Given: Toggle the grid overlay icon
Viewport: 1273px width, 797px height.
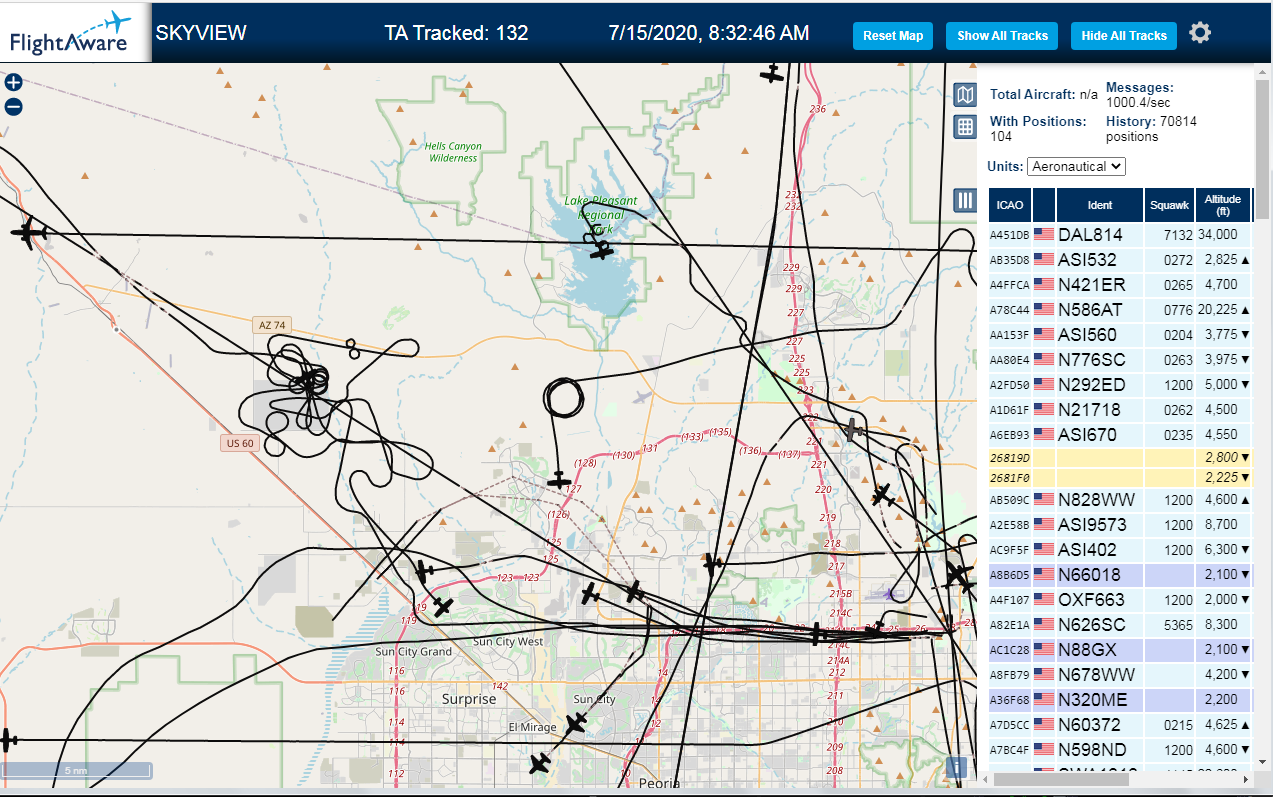Looking at the screenshot, I should pos(965,127).
